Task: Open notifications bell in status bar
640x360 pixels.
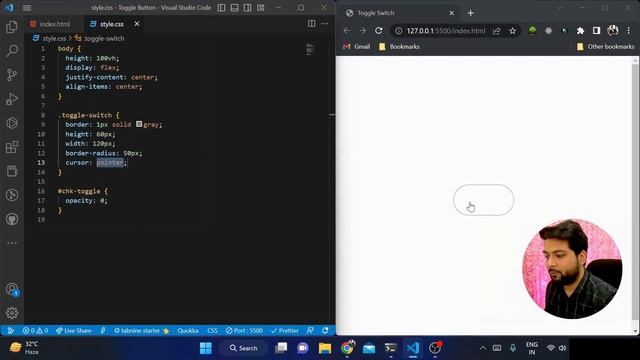Action: click(x=325, y=331)
